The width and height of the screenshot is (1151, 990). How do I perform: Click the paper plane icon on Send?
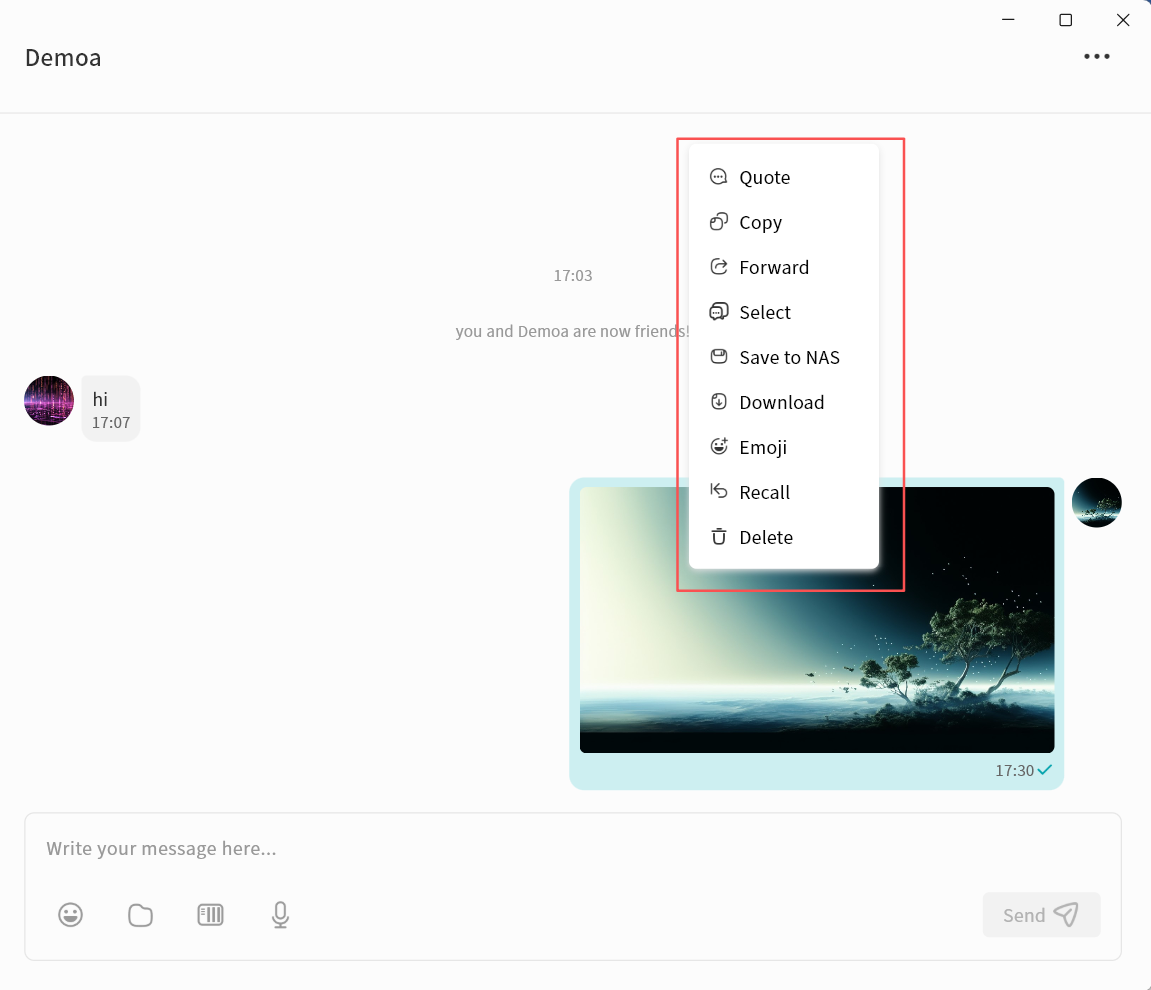click(x=1066, y=915)
